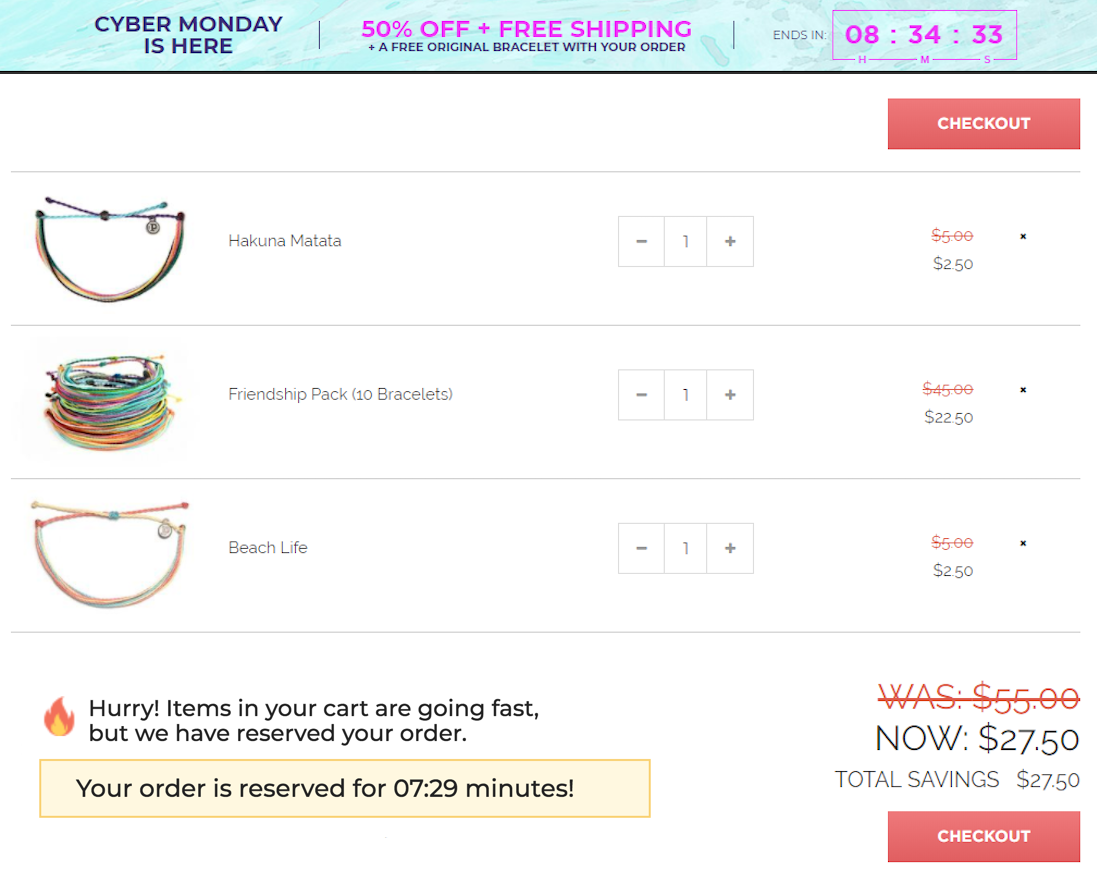Select the Friendship Pack quantity field
Image resolution: width=1097 pixels, height=878 pixels.
coord(686,395)
